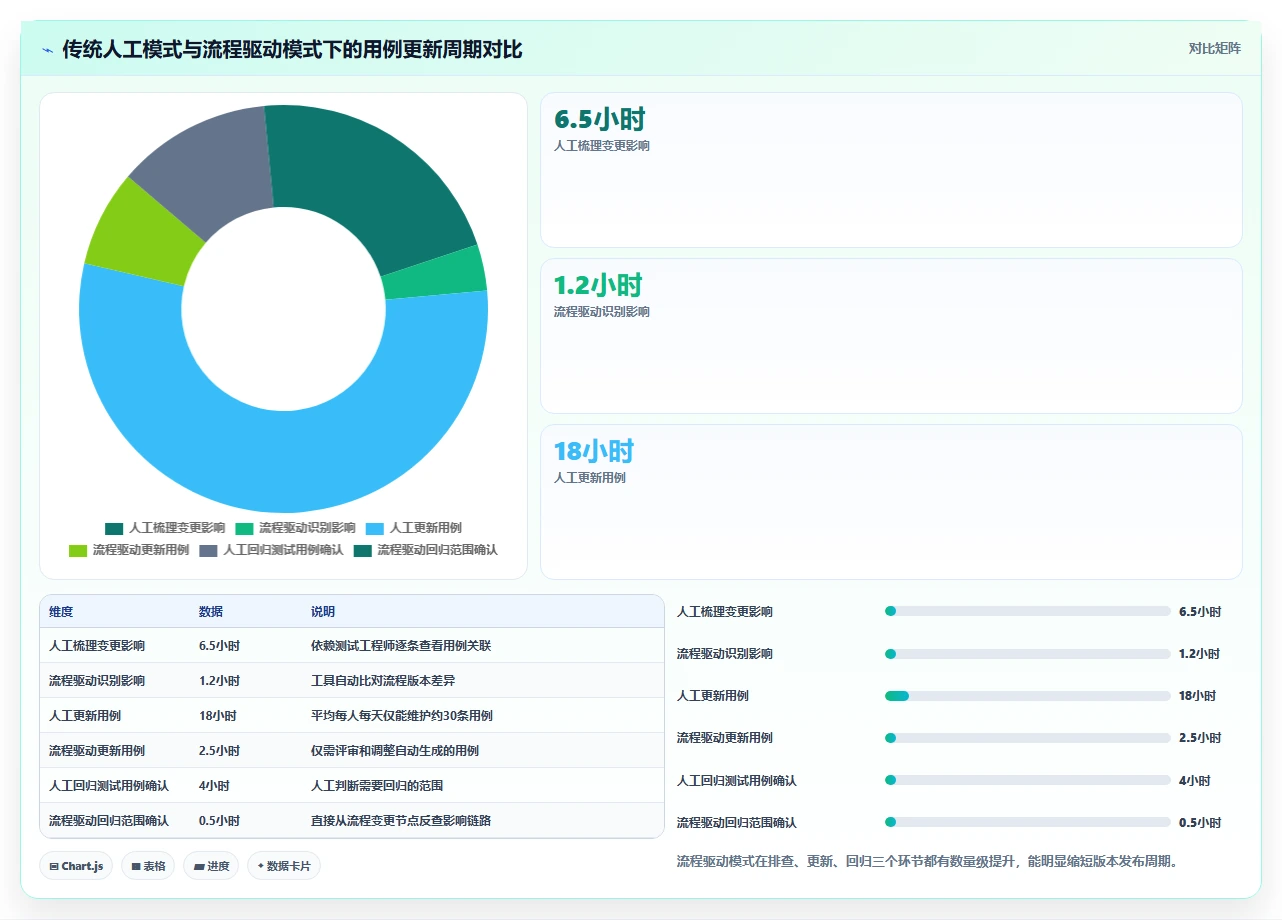Open the 18小时 data card
The image size is (1282, 920).
(891, 502)
